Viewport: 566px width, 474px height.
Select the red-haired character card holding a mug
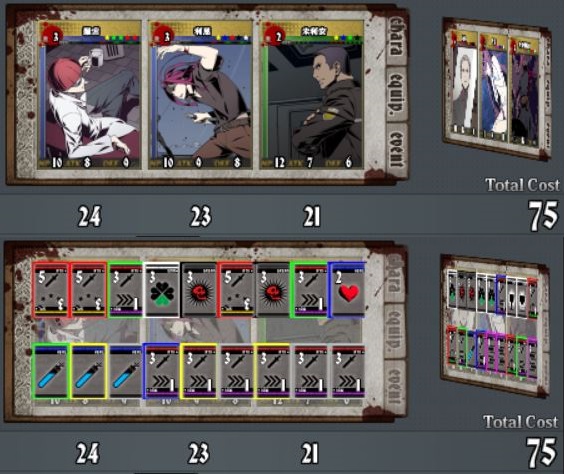click(90, 95)
